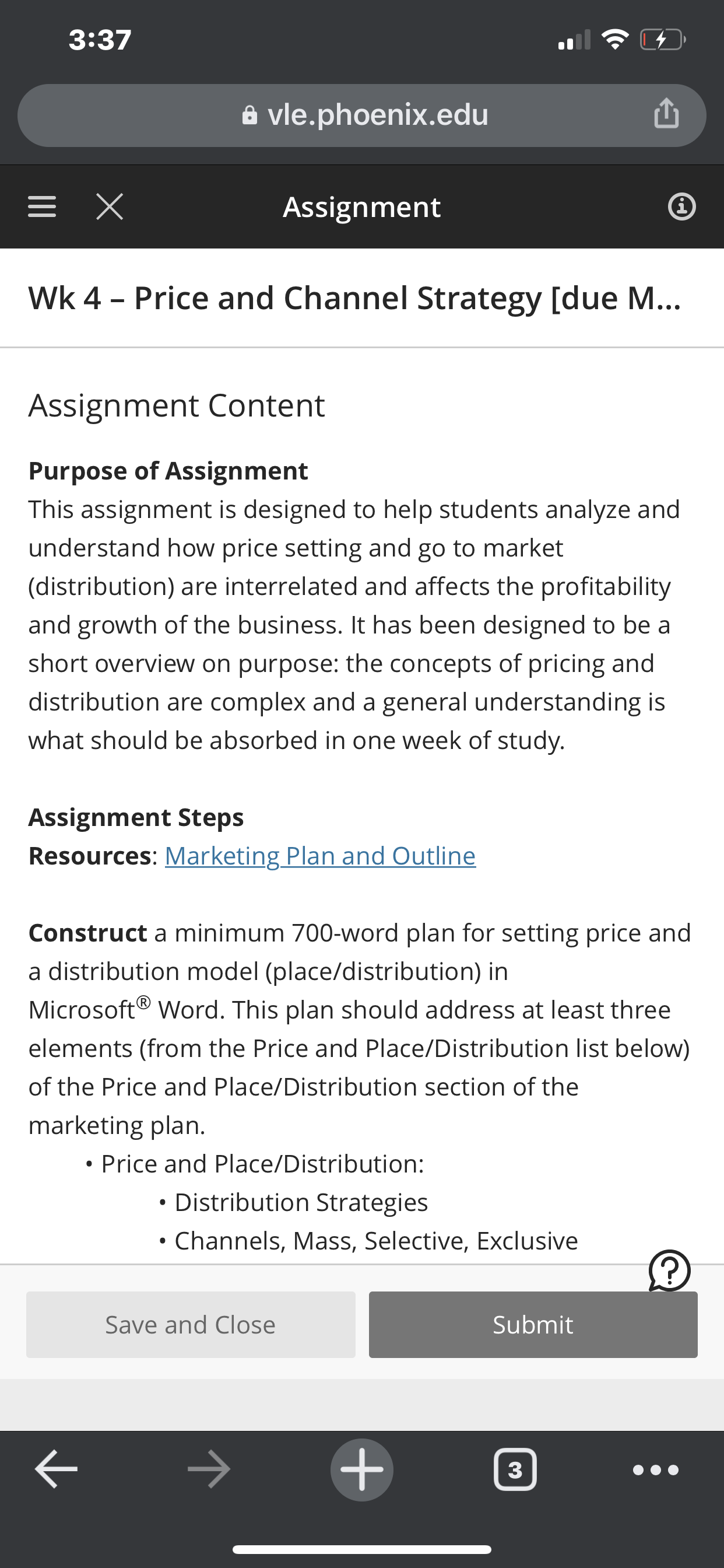Open the tab switcher showing 3 tabs
Screen dimensions: 724x1568
coord(515,1469)
